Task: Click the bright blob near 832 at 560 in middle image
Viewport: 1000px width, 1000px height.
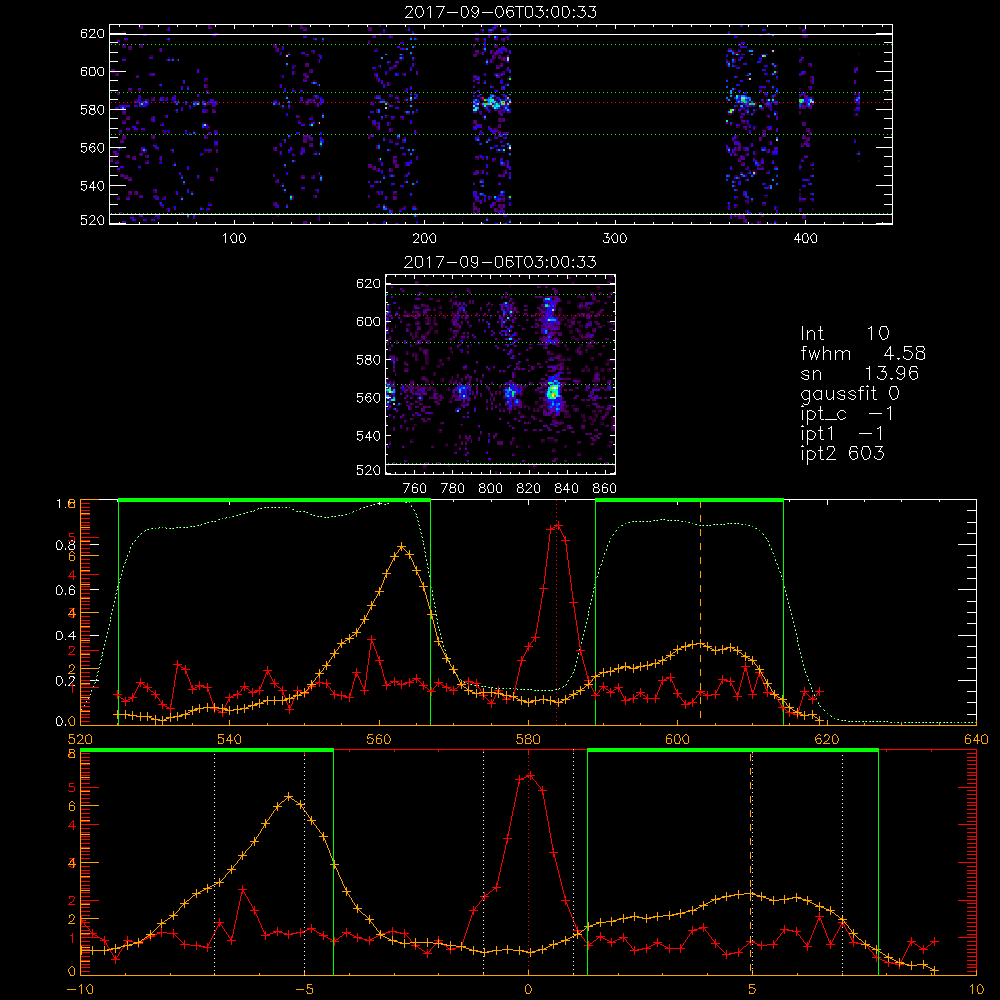Action: 553,392
